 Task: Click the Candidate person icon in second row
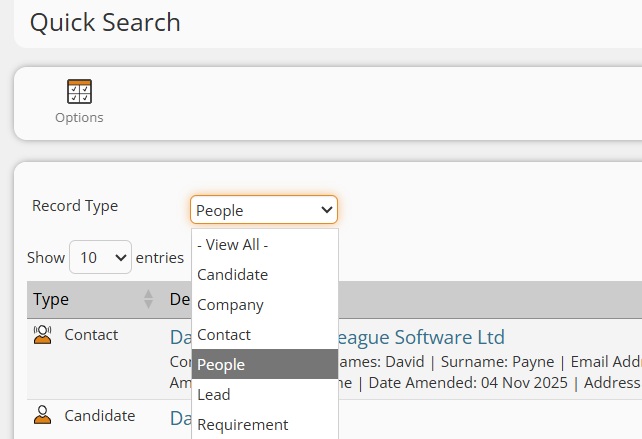pyautogui.click(x=42, y=415)
